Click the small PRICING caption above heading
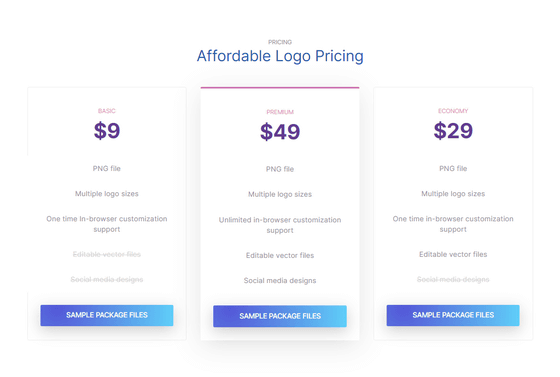Screen dimensions: 560x377 point(280,42)
